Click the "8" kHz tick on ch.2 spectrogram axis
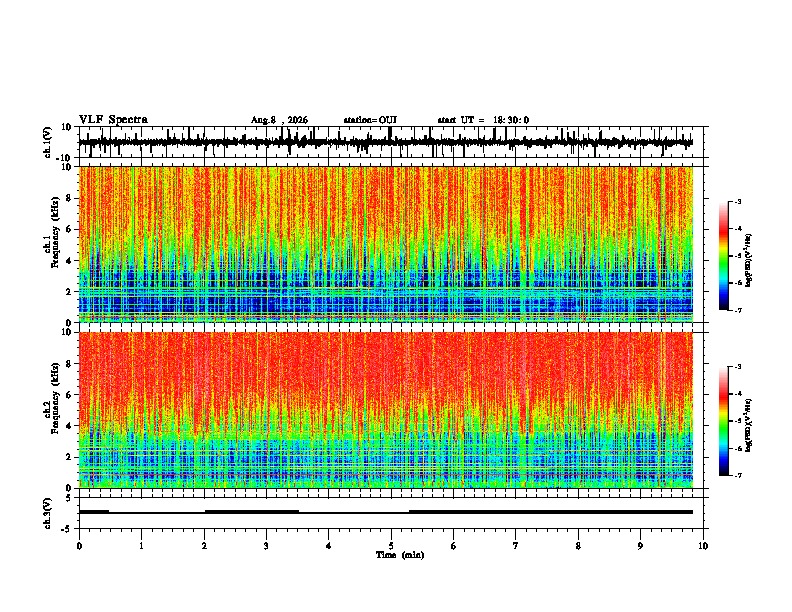This screenshot has height=612, width=792. [x=69, y=364]
